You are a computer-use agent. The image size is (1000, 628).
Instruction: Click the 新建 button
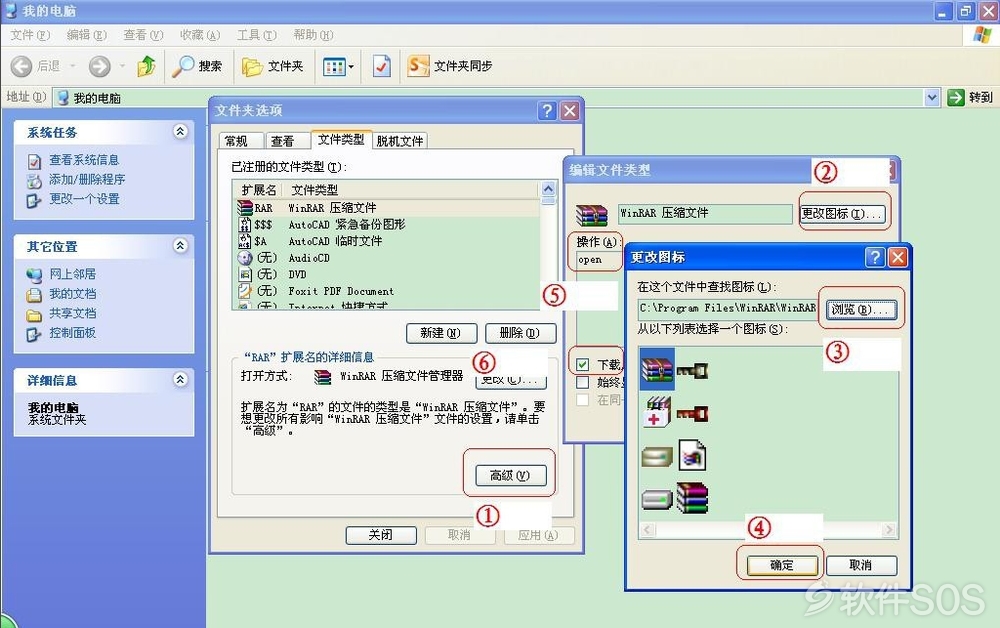pyautogui.click(x=441, y=333)
